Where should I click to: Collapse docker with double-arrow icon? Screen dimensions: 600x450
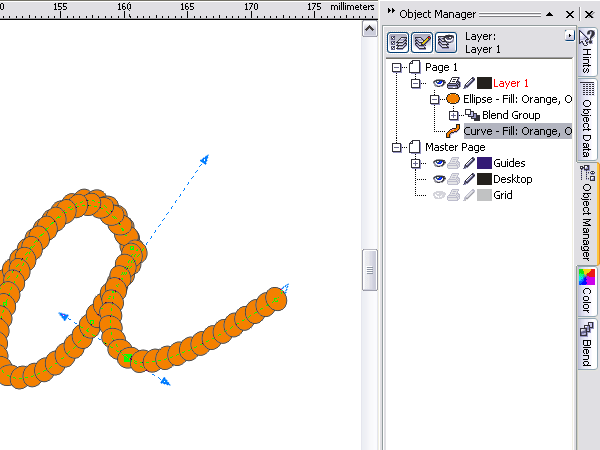[x=391, y=11]
